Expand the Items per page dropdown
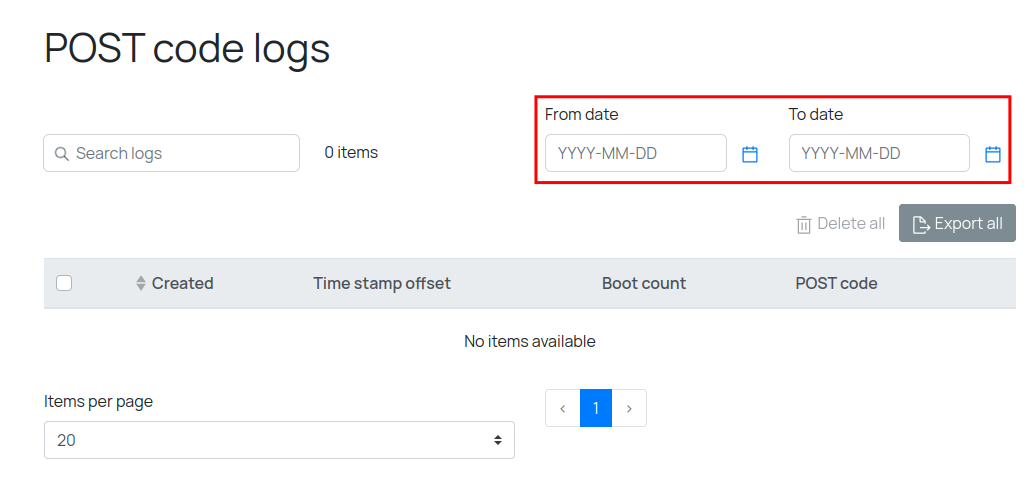This screenshot has width=1032, height=485. point(279,440)
